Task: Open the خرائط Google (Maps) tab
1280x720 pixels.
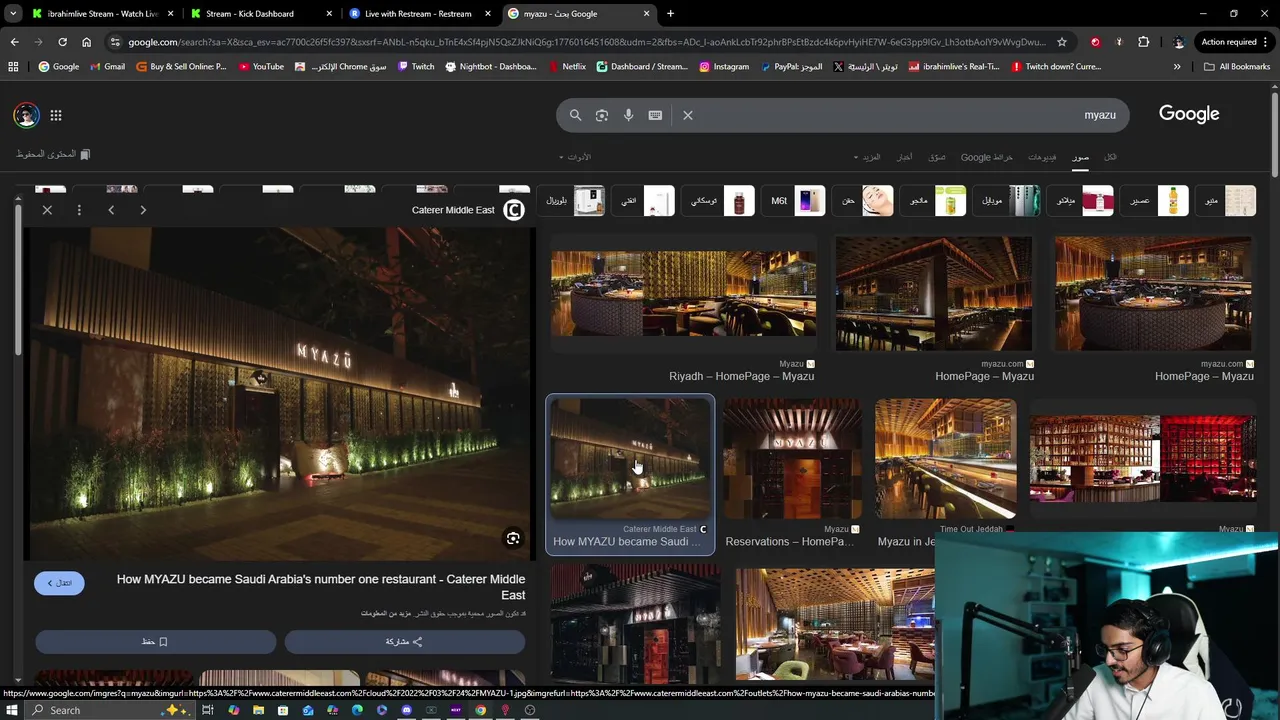Action: (987, 157)
